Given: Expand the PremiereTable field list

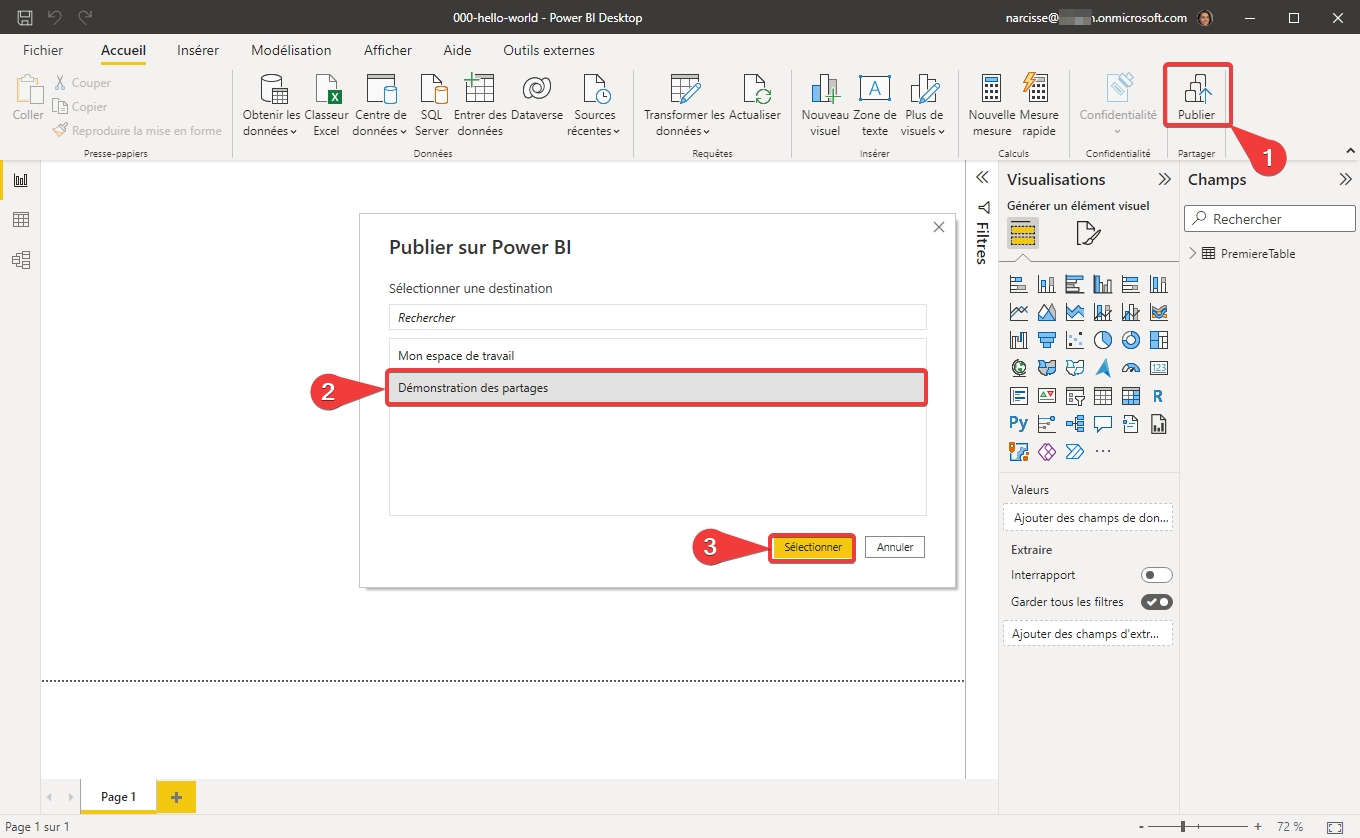Looking at the screenshot, I should 1193,254.
